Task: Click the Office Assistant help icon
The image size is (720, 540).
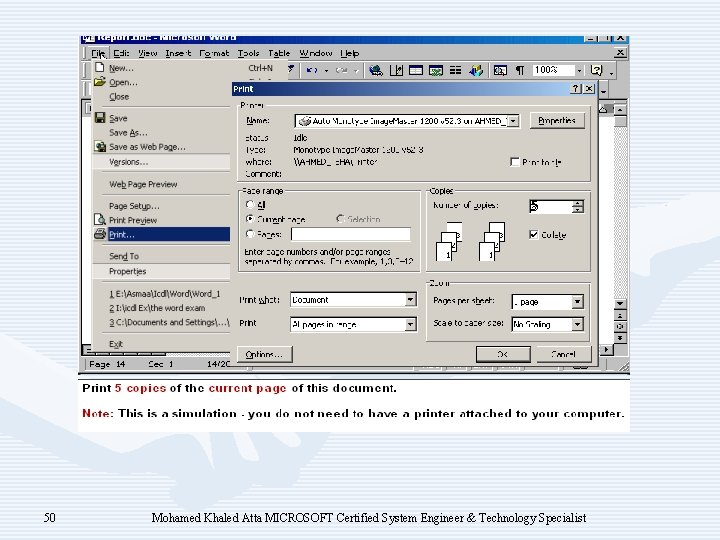Action: coord(596,70)
